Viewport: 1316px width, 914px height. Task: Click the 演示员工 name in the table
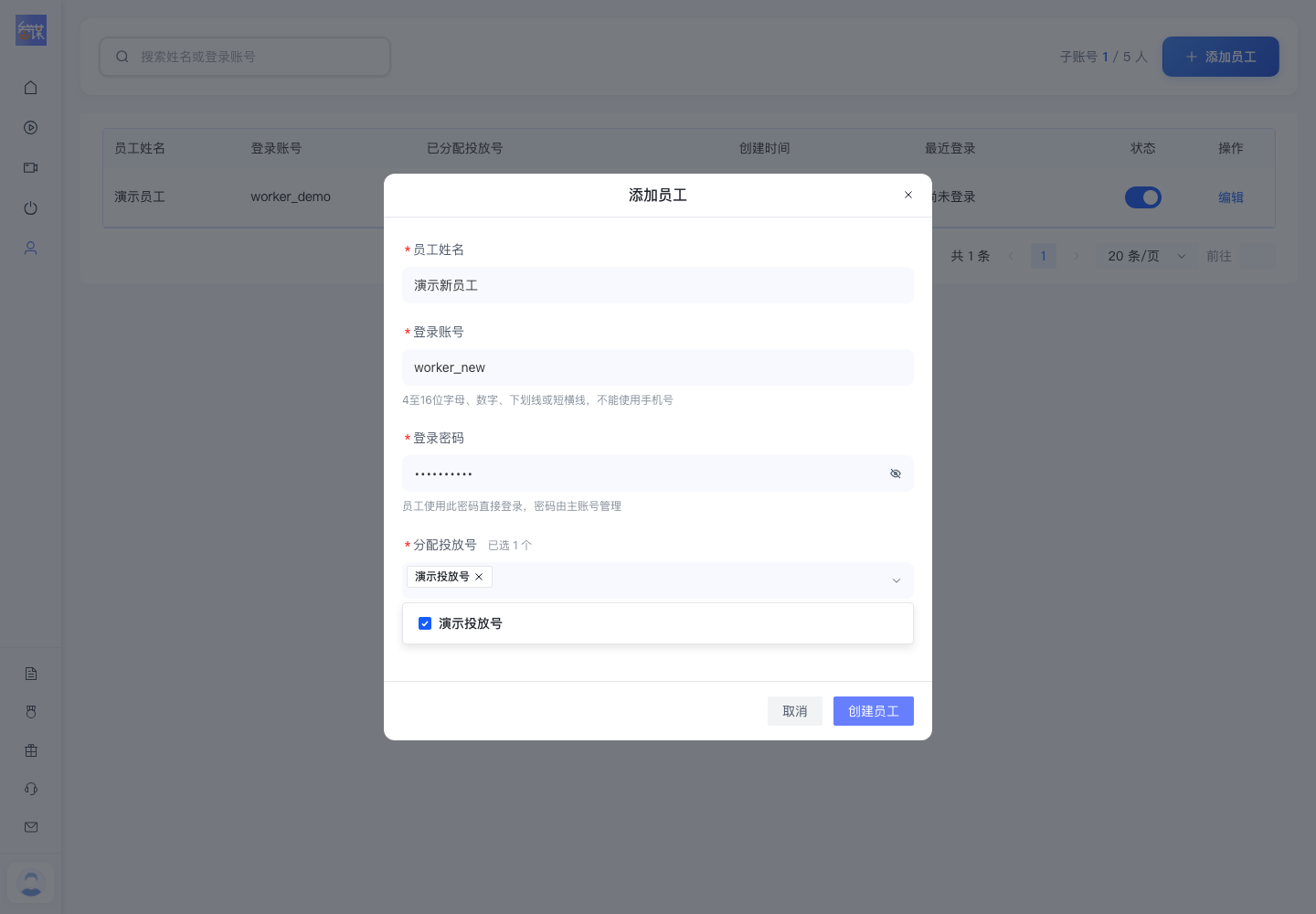(x=140, y=197)
